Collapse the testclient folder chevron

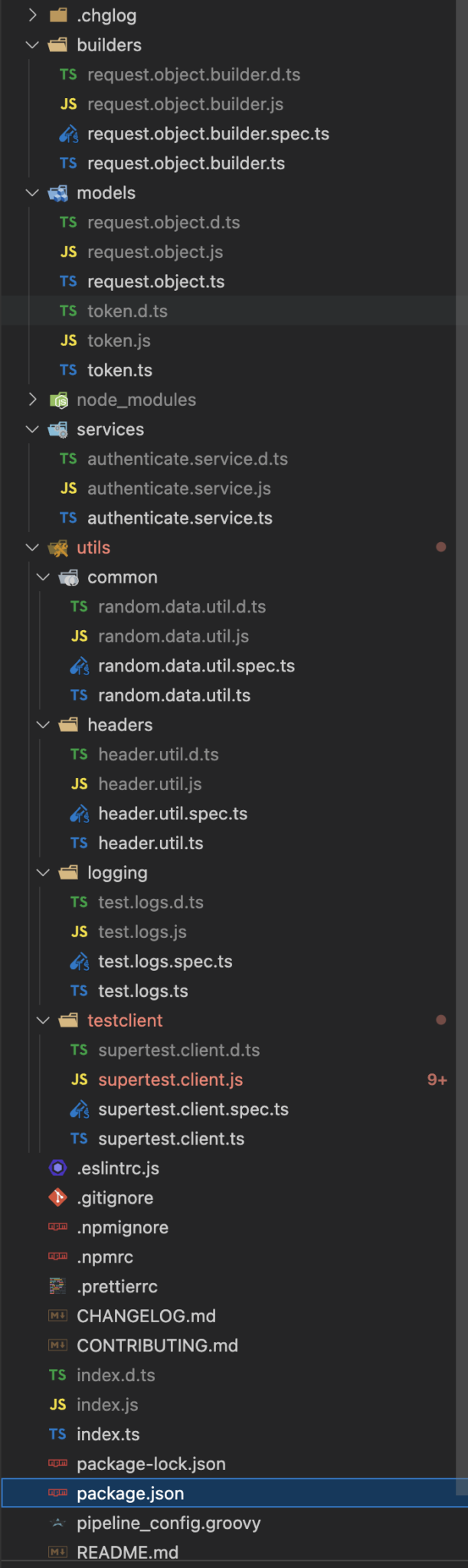(43, 1021)
